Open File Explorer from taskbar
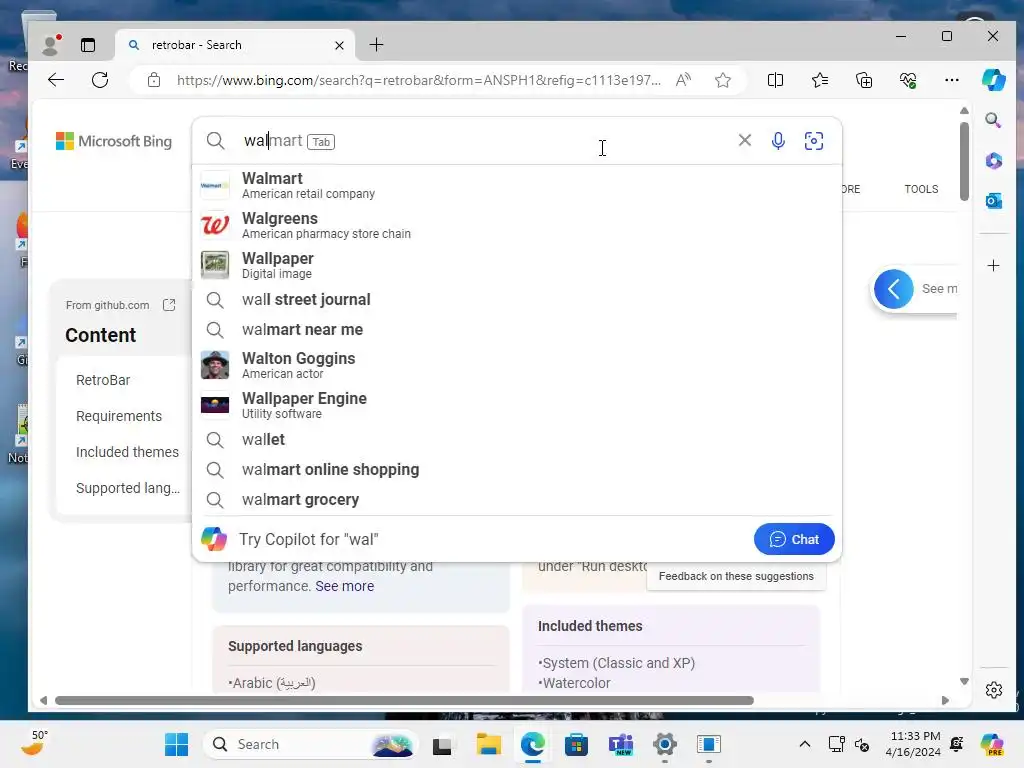The width and height of the screenshot is (1024, 768). 488,744
